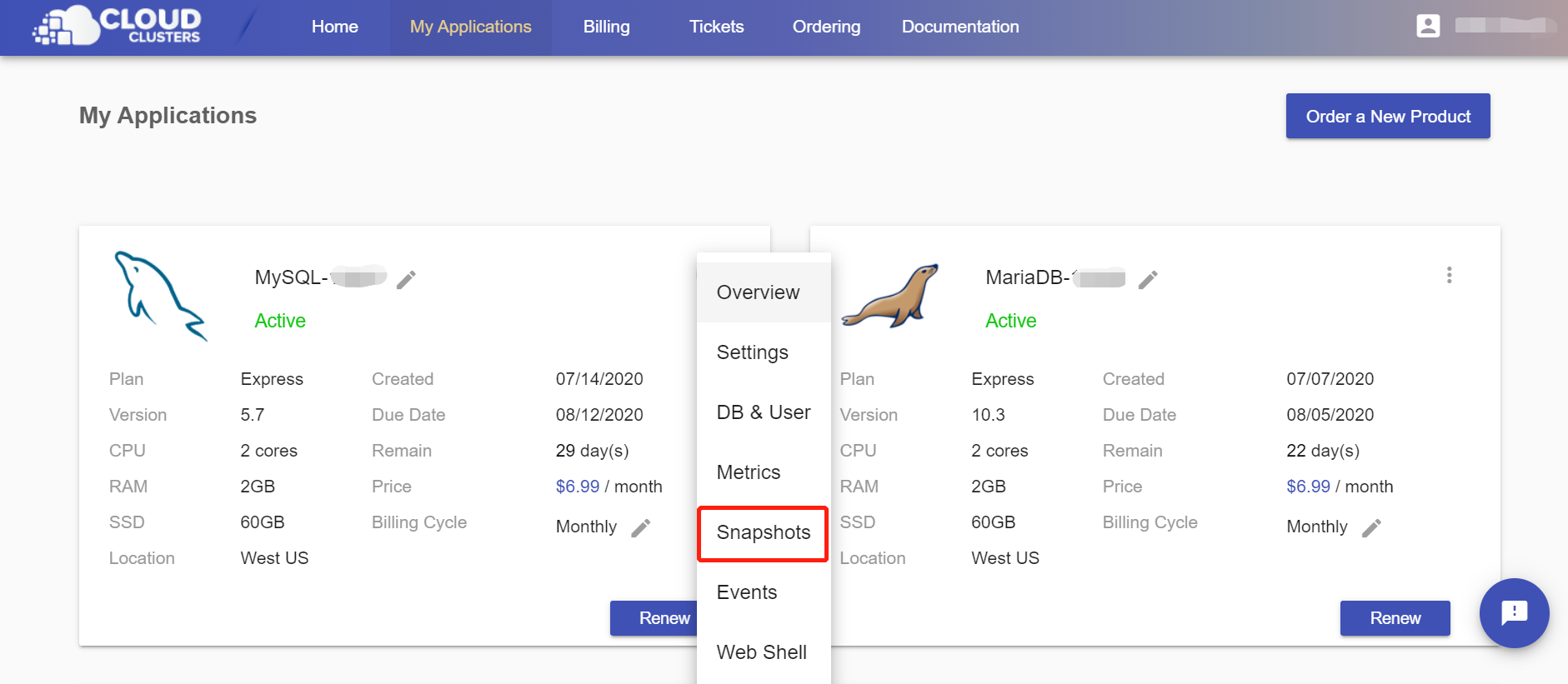Click MySQL created date 07/14/2020

599,379
